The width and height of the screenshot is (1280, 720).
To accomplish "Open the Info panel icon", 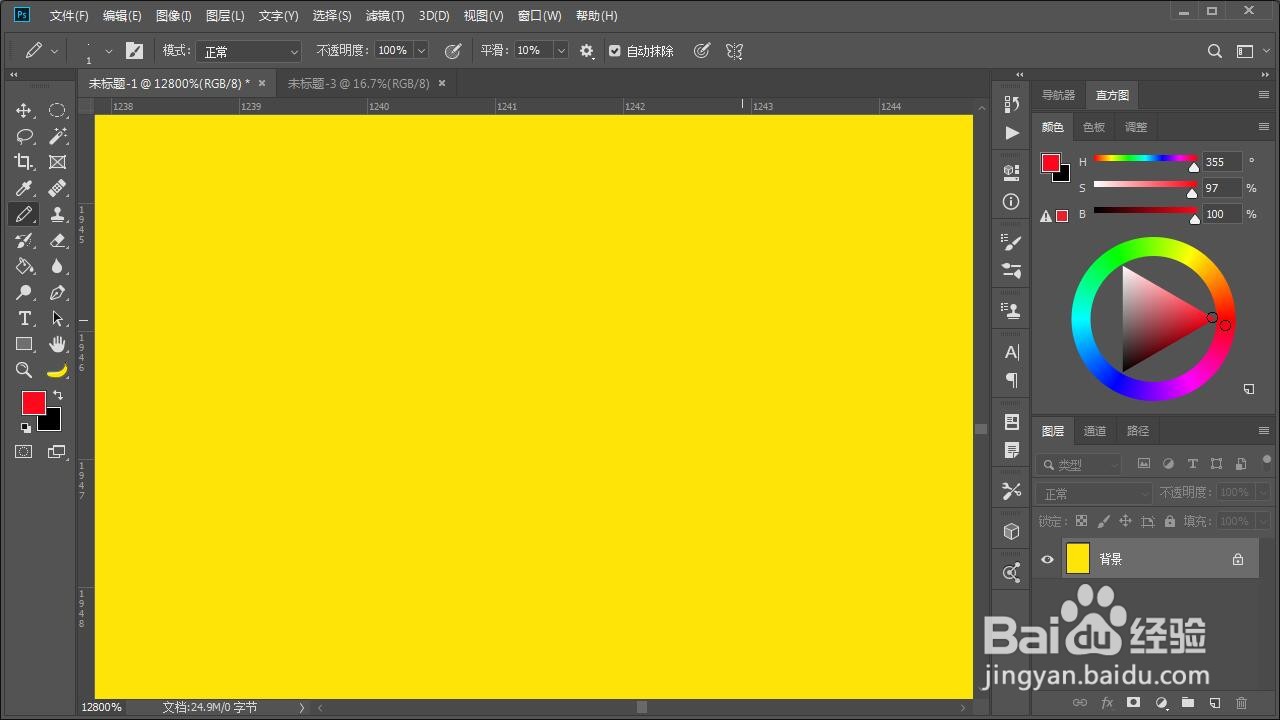I will pyautogui.click(x=1011, y=201).
